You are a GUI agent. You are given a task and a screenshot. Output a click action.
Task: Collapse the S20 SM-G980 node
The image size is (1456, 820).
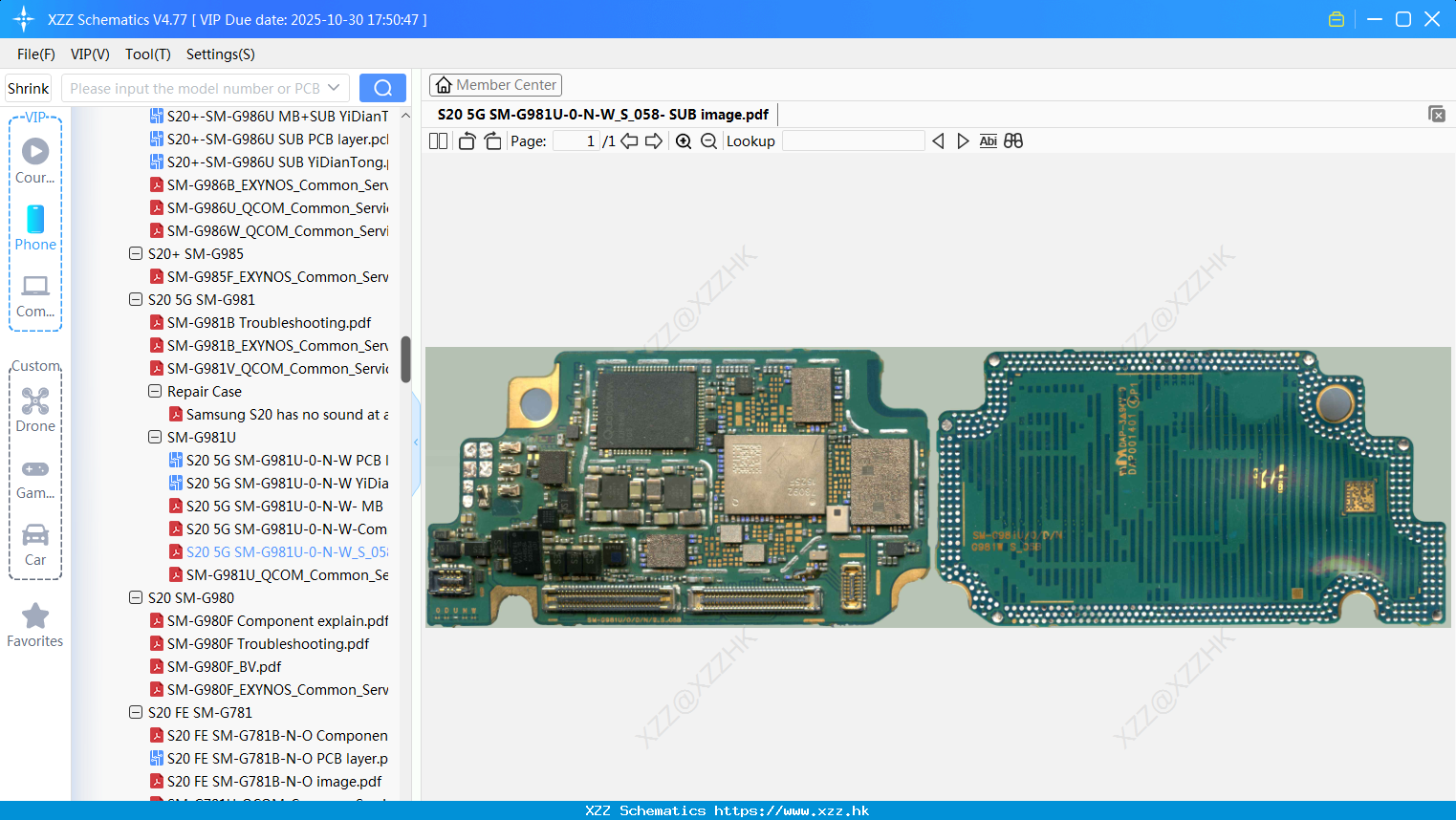[136, 598]
